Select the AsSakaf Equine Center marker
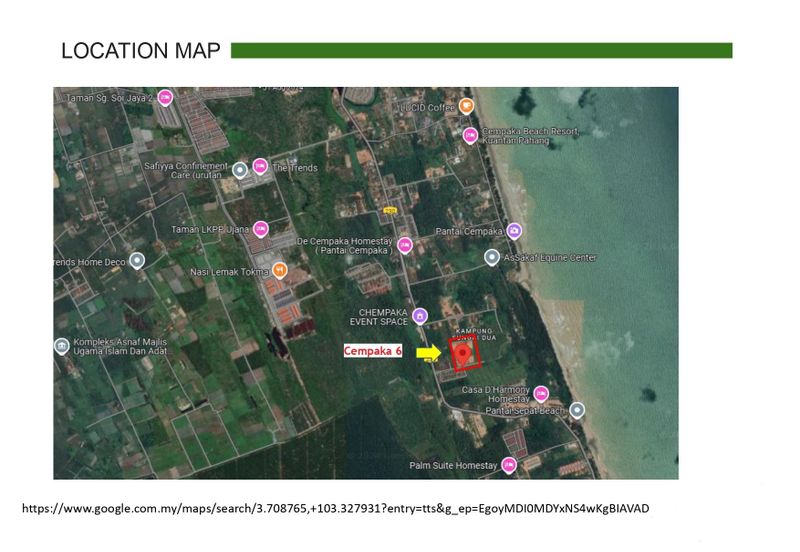800x552 pixels. click(x=492, y=257)
